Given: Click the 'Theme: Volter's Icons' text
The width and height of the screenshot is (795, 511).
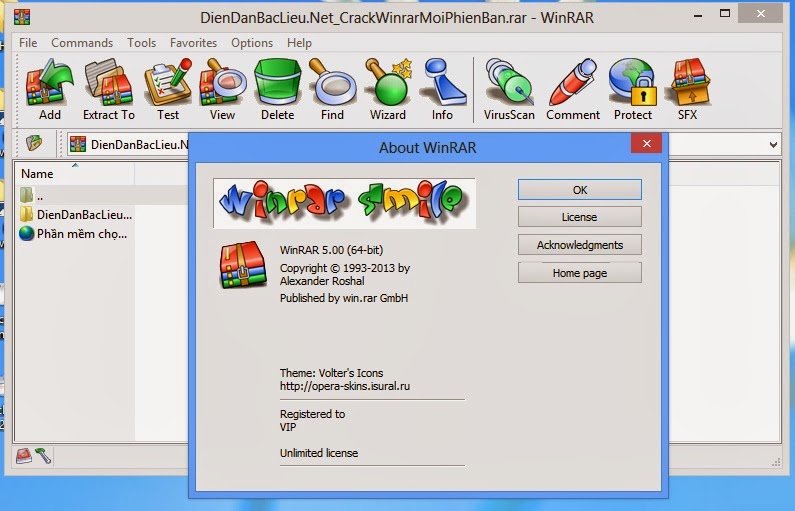Looking at the screenshot, I should coord(332,373).
